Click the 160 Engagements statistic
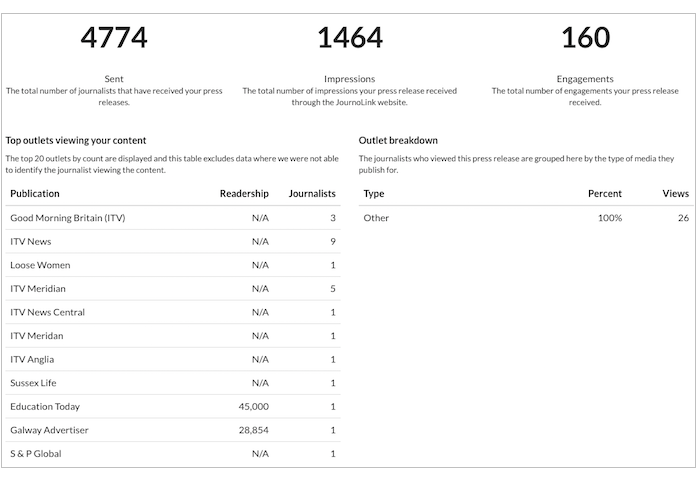700x486 pixels. [585, 37]
